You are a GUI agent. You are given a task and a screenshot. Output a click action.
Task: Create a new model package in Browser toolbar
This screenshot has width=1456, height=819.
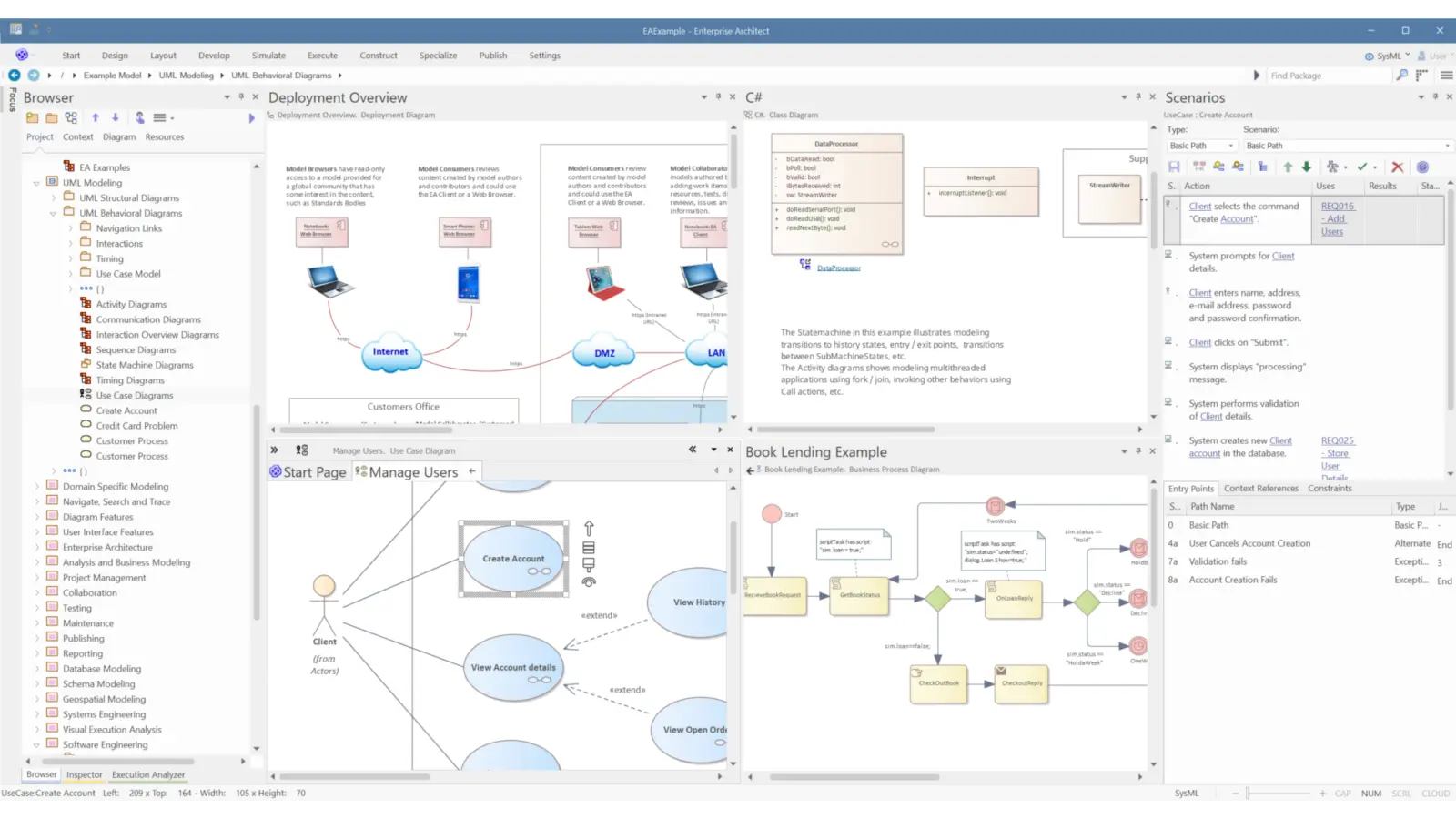click(33, 117)
